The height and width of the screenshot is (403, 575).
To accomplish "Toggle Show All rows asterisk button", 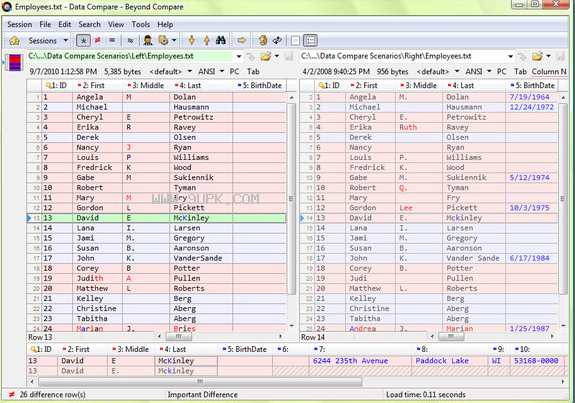I will click(x=83, y=41).
